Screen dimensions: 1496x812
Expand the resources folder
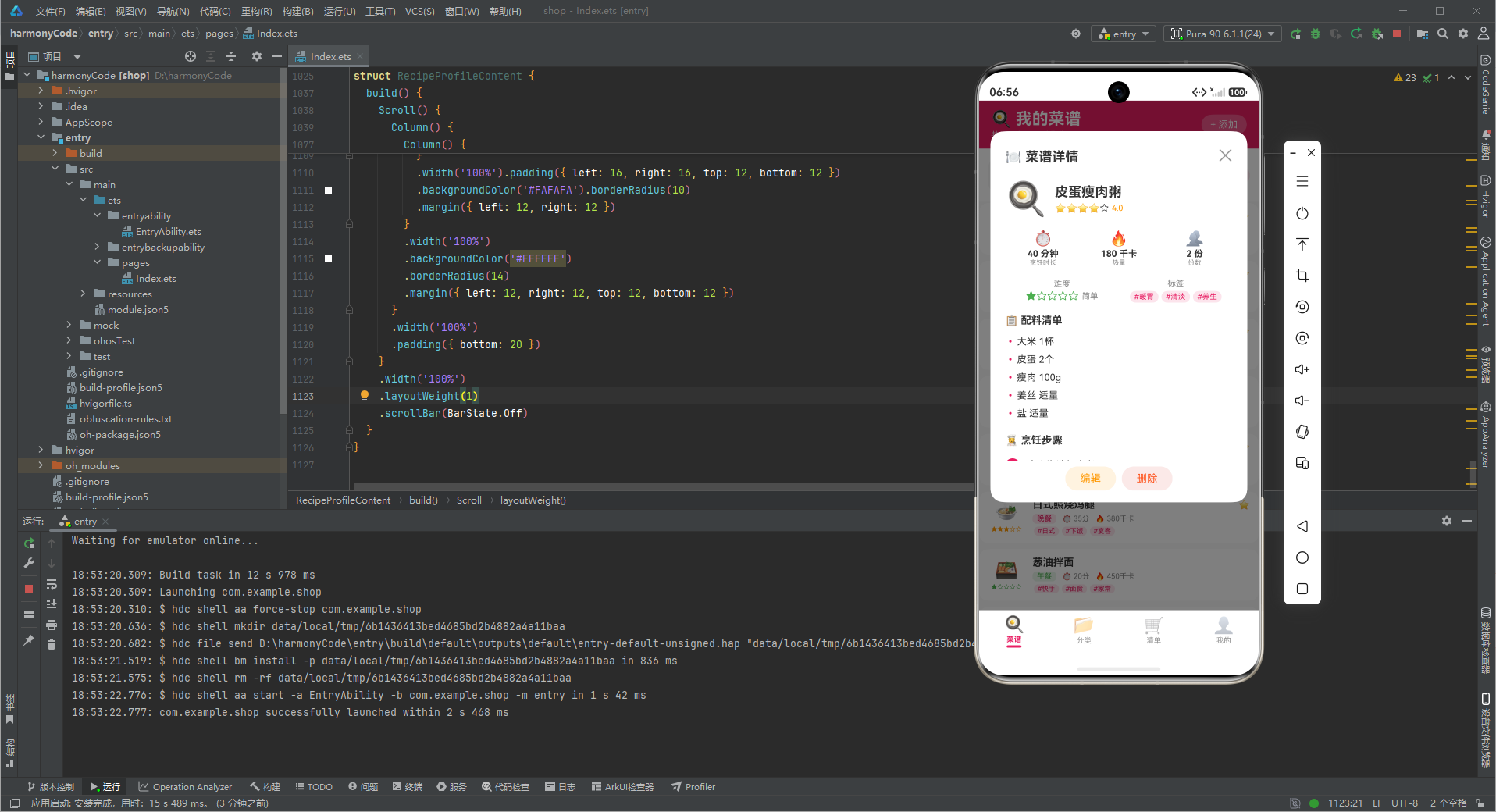[83, 294]
